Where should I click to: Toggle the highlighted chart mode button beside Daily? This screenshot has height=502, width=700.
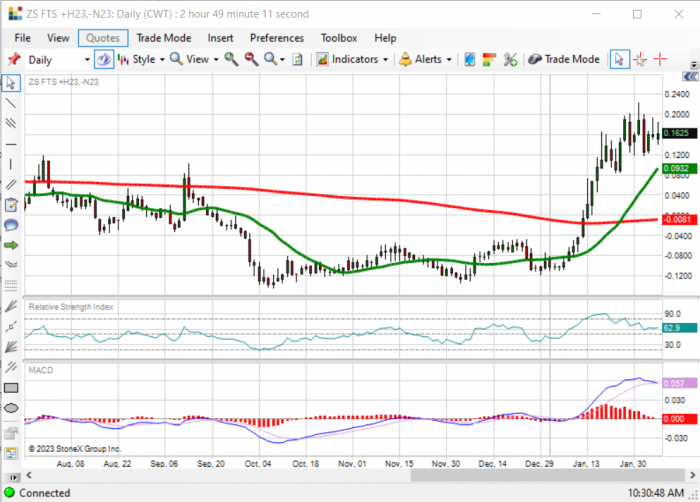[x=104, y=59]
